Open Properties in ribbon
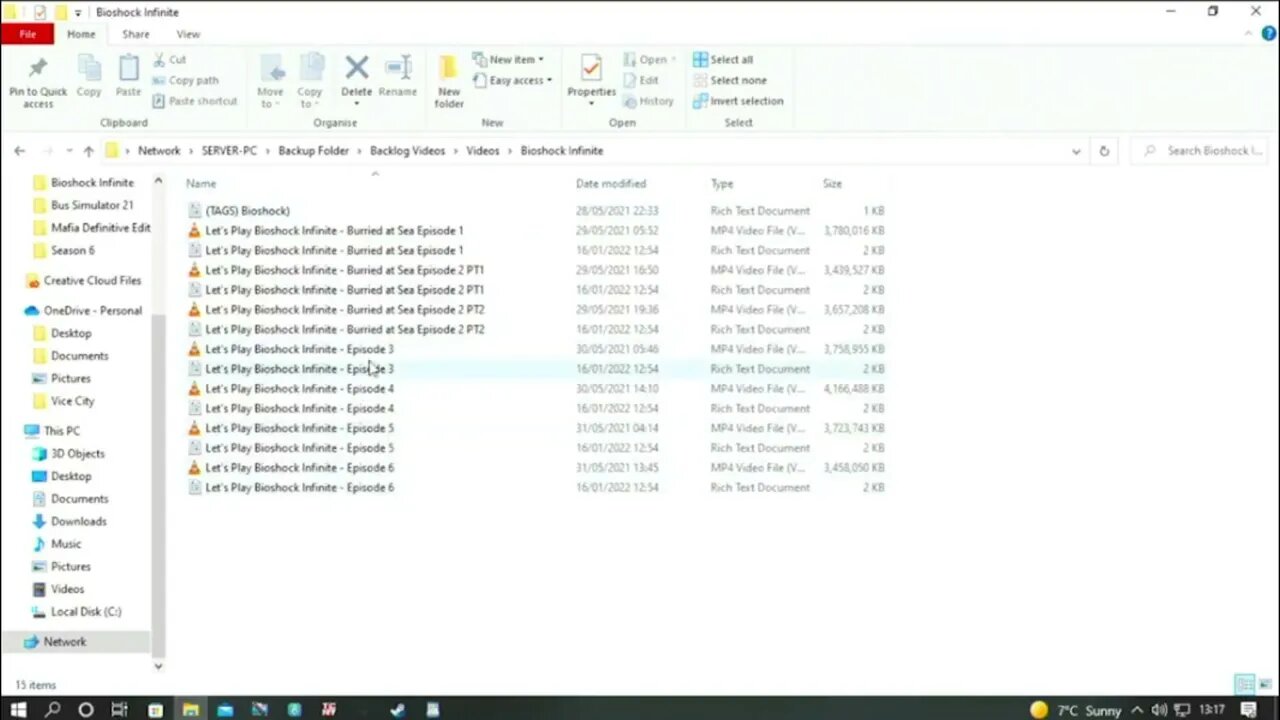The height and width of the screenshot is (720, 1280). 591,80
